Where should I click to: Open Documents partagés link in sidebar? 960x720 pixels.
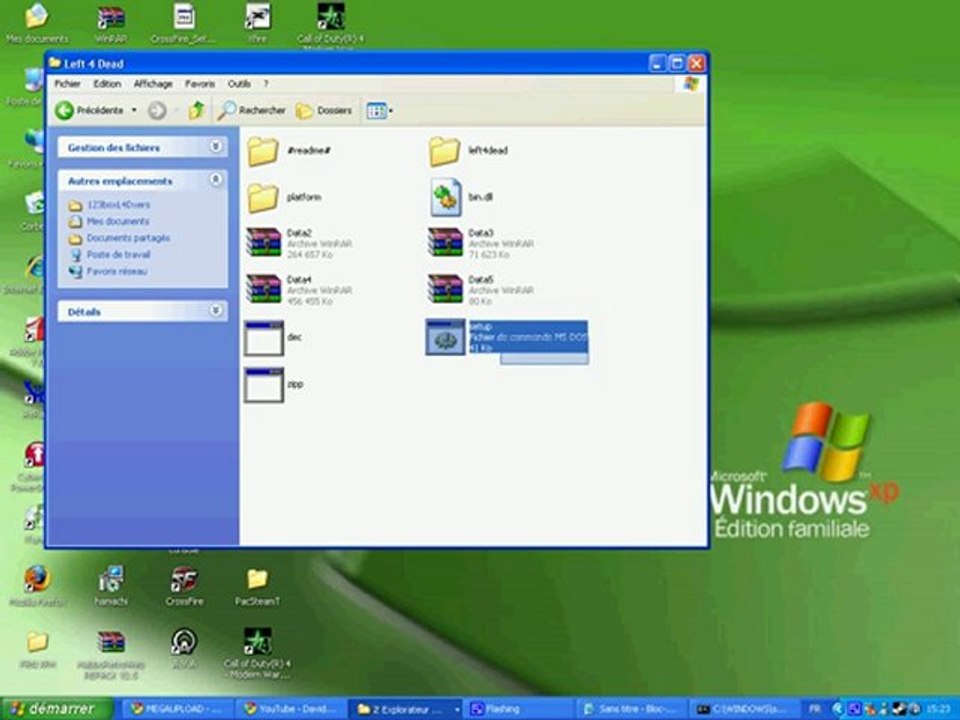[128, 238]
